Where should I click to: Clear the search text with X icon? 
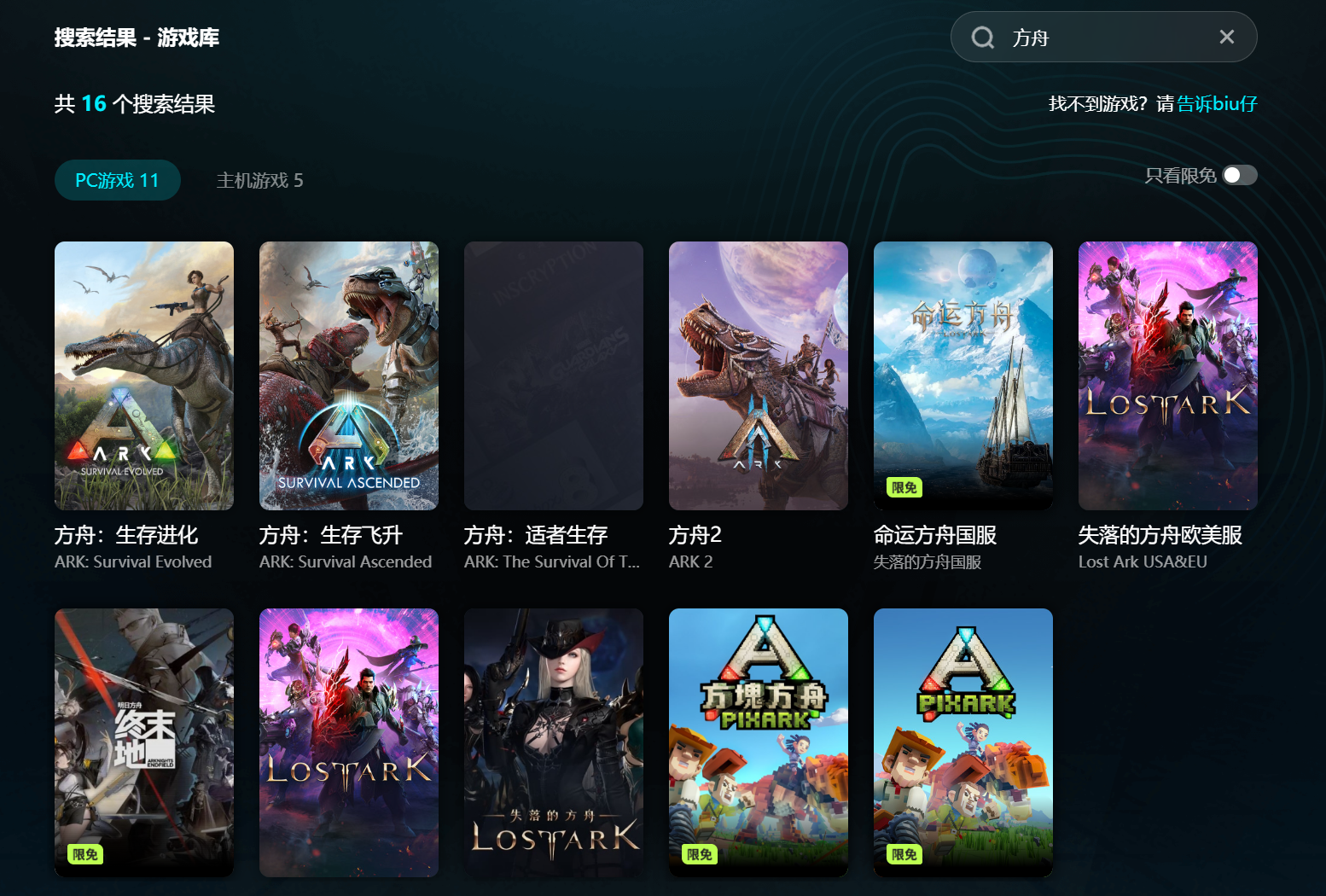(1227, 37)
